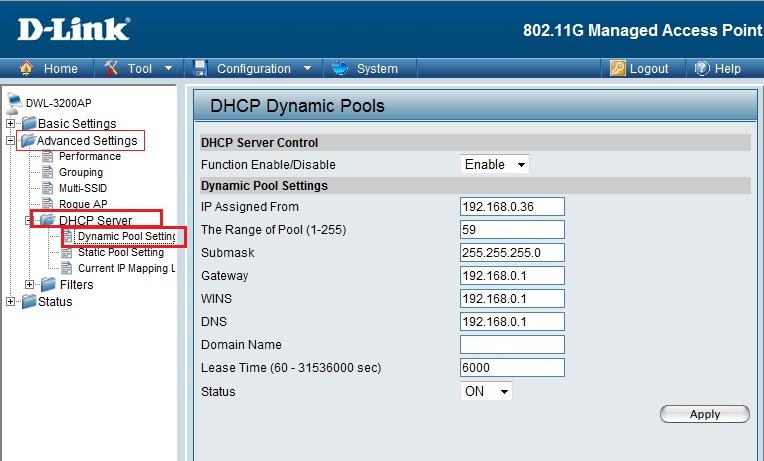Click the Filters folder icon
The width and height of the screenshot is (764, 461).
[48, 284]
